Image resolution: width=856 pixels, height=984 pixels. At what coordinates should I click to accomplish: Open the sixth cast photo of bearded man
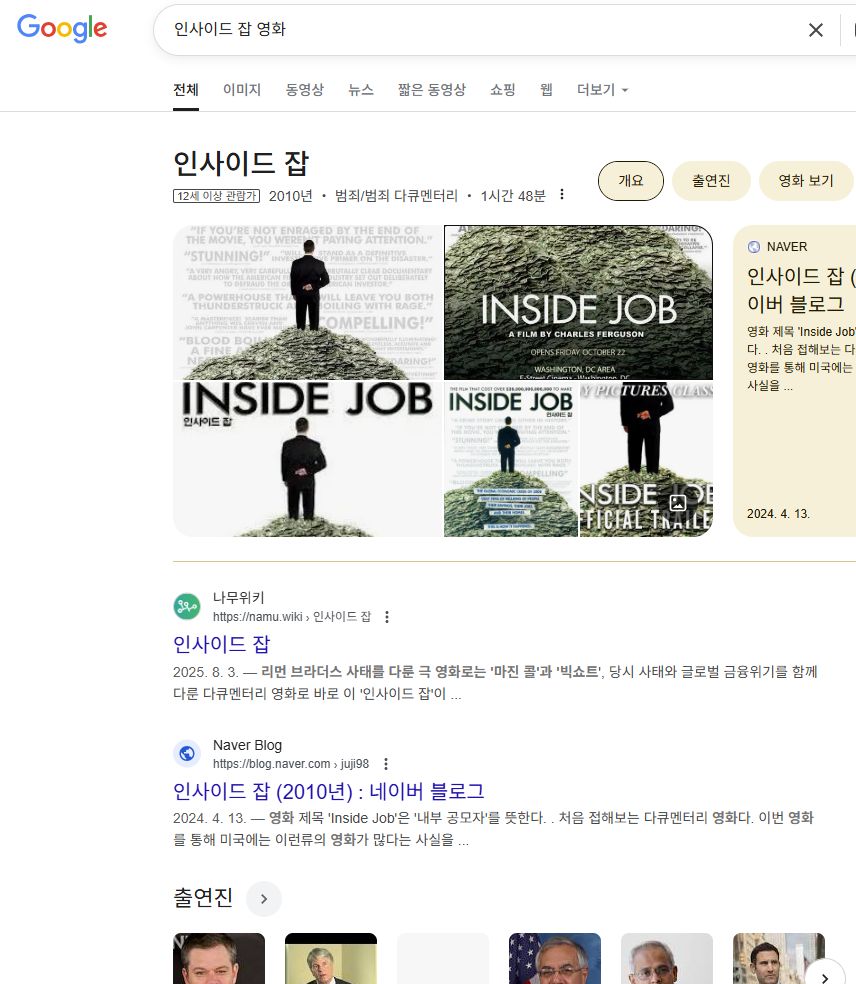(779, 958)
